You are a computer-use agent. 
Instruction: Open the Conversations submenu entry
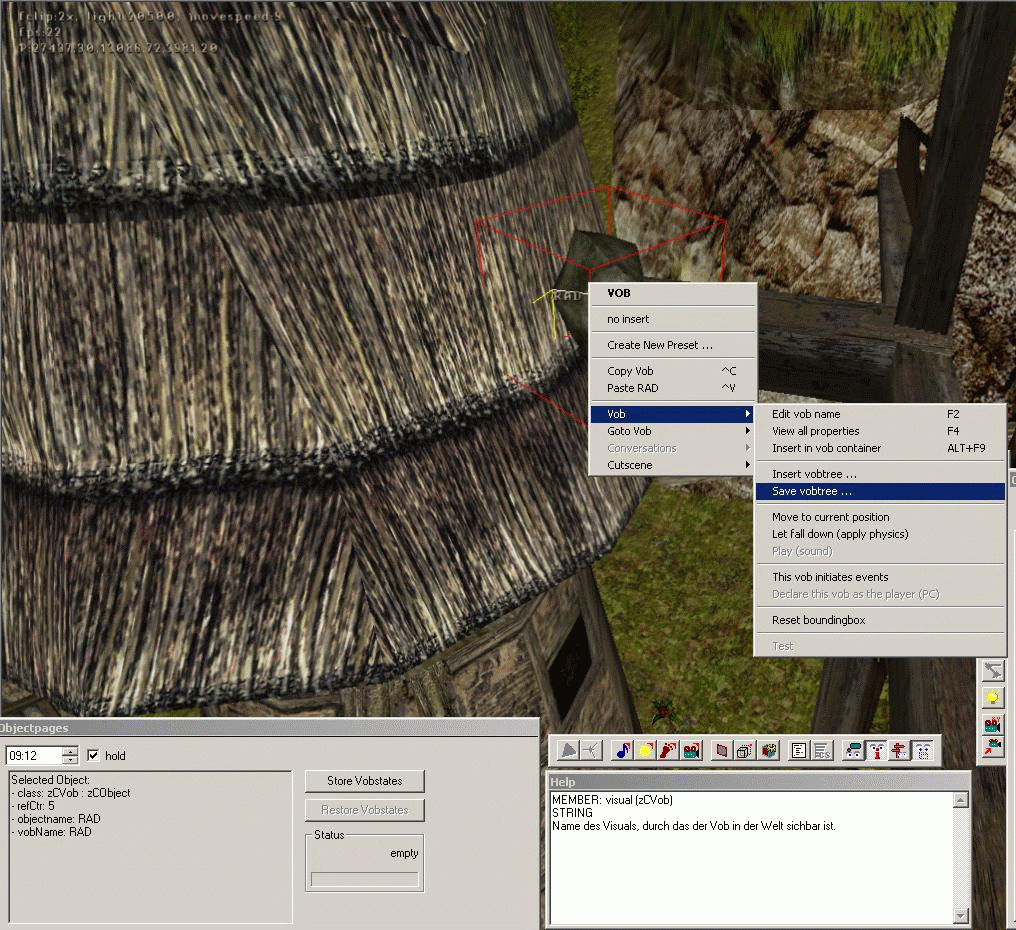pos(671,448)
